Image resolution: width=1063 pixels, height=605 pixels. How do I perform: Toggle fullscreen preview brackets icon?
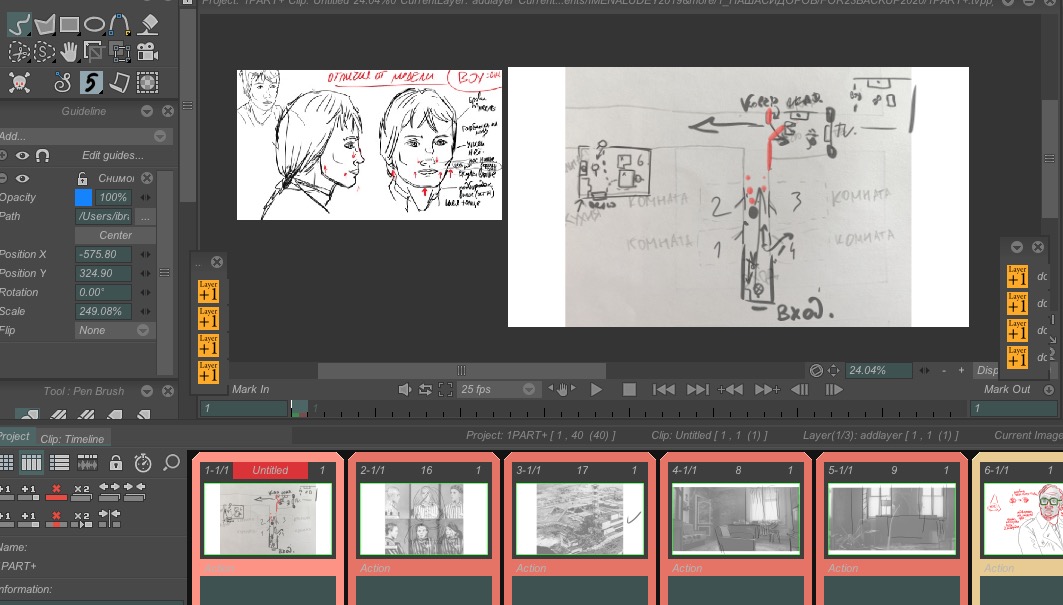click(x=445, y=389)
